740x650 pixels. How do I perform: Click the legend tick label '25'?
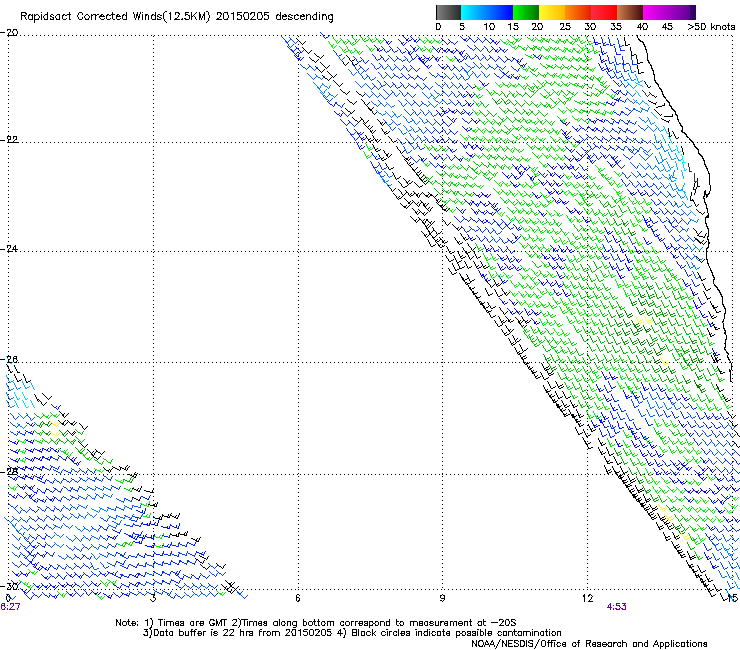565,27
